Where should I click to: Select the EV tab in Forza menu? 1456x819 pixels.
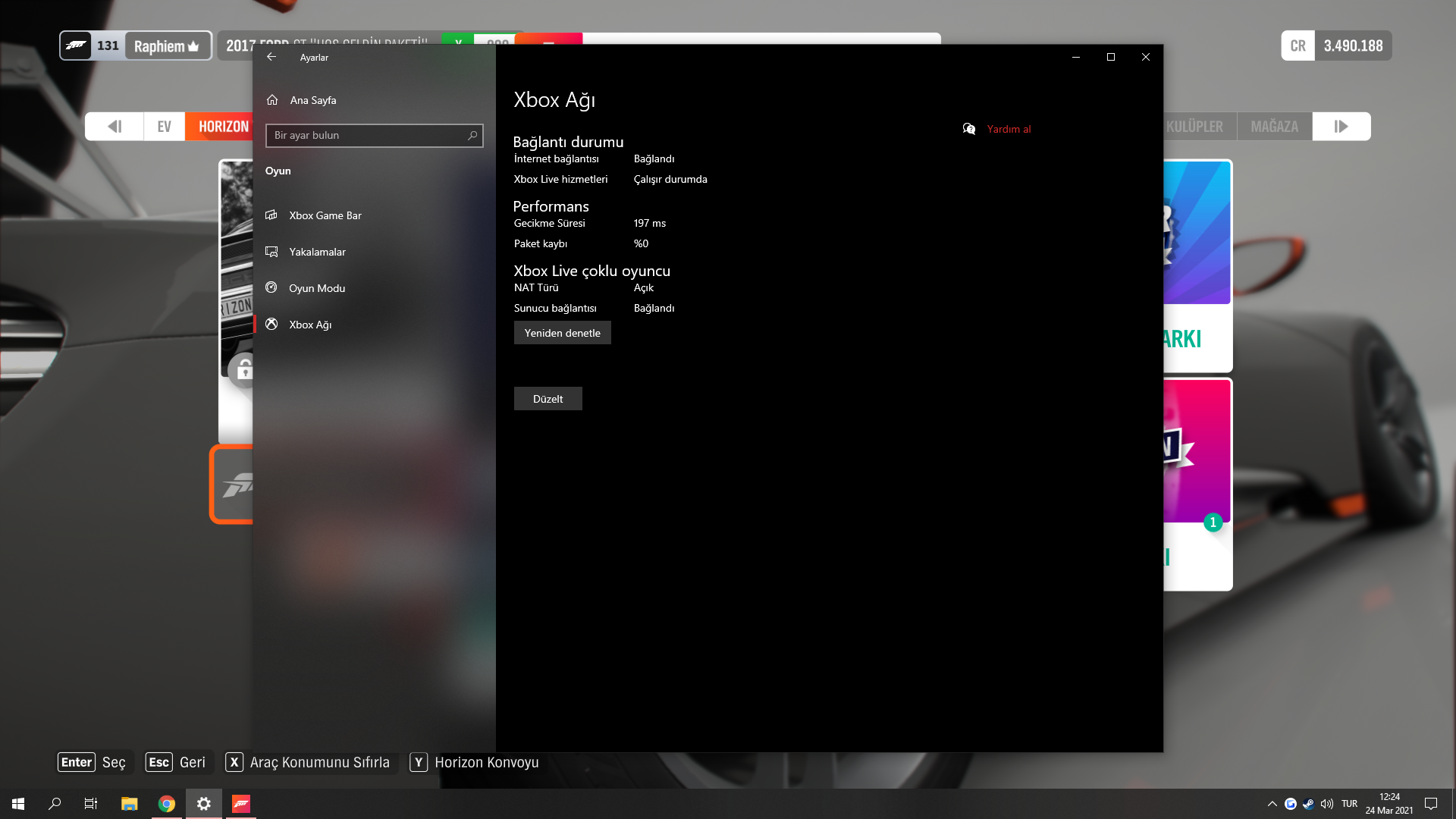[165, 127]
